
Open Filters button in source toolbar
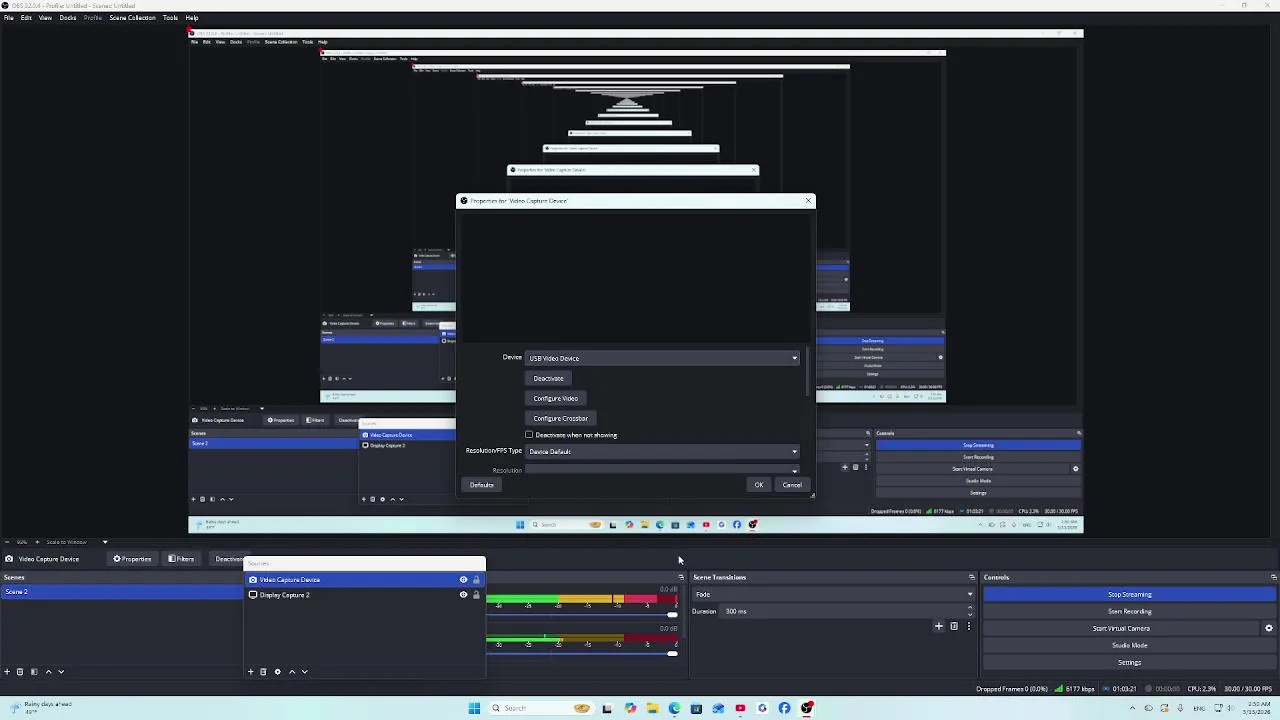point(181,559)
